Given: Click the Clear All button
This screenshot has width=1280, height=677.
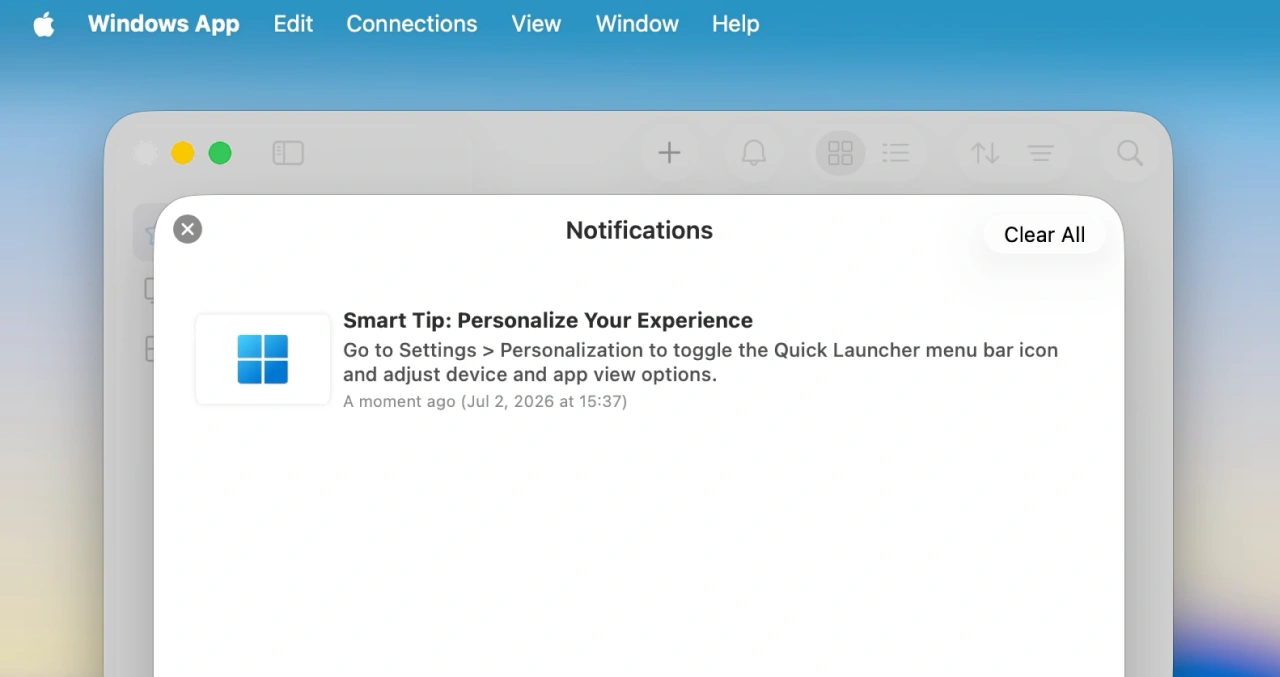Looking at the screenshot, I should [x=1044, y=235].
